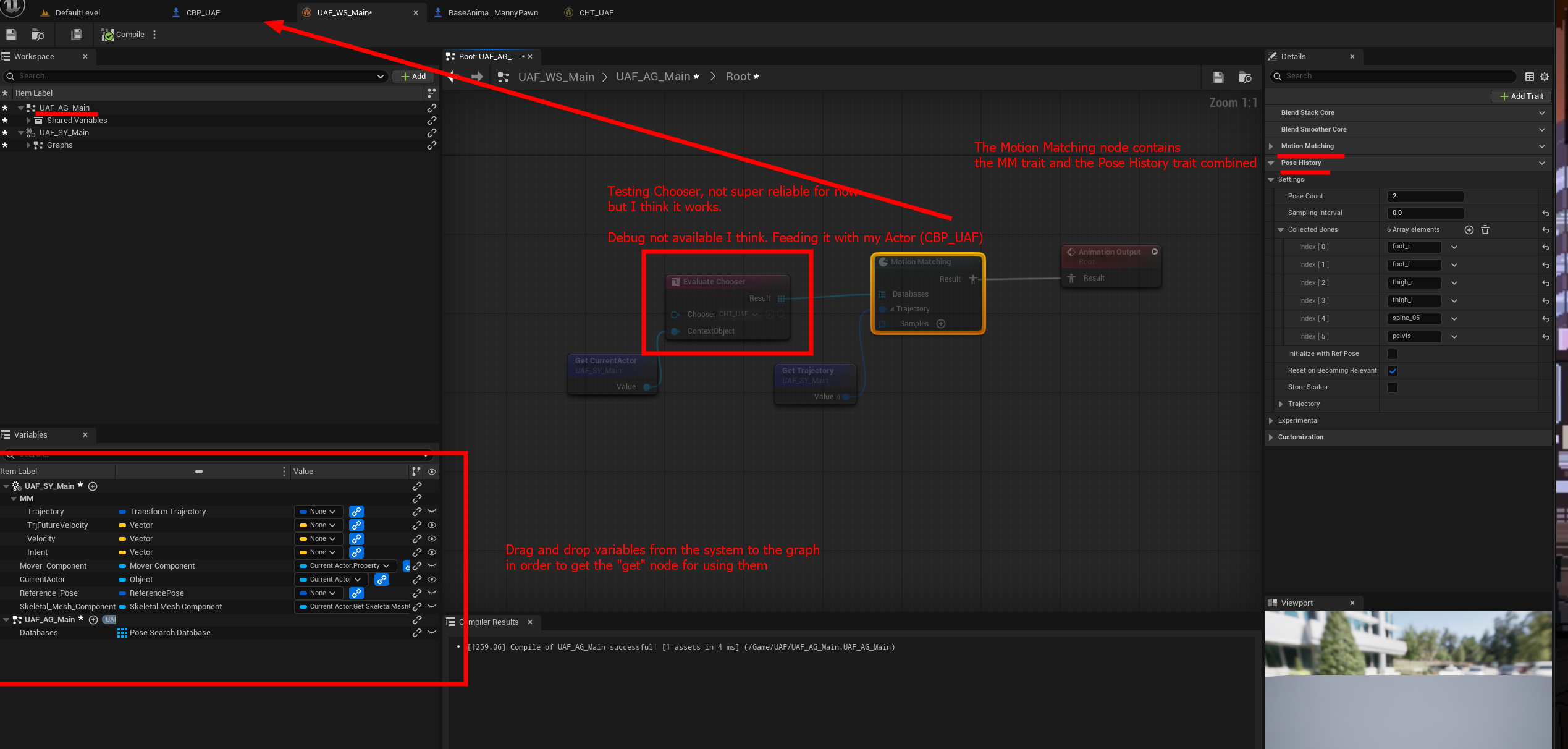Open the Workspace search filter dropdown arrow
Viewport: 1568px width, 749px height.
[380, 77]
